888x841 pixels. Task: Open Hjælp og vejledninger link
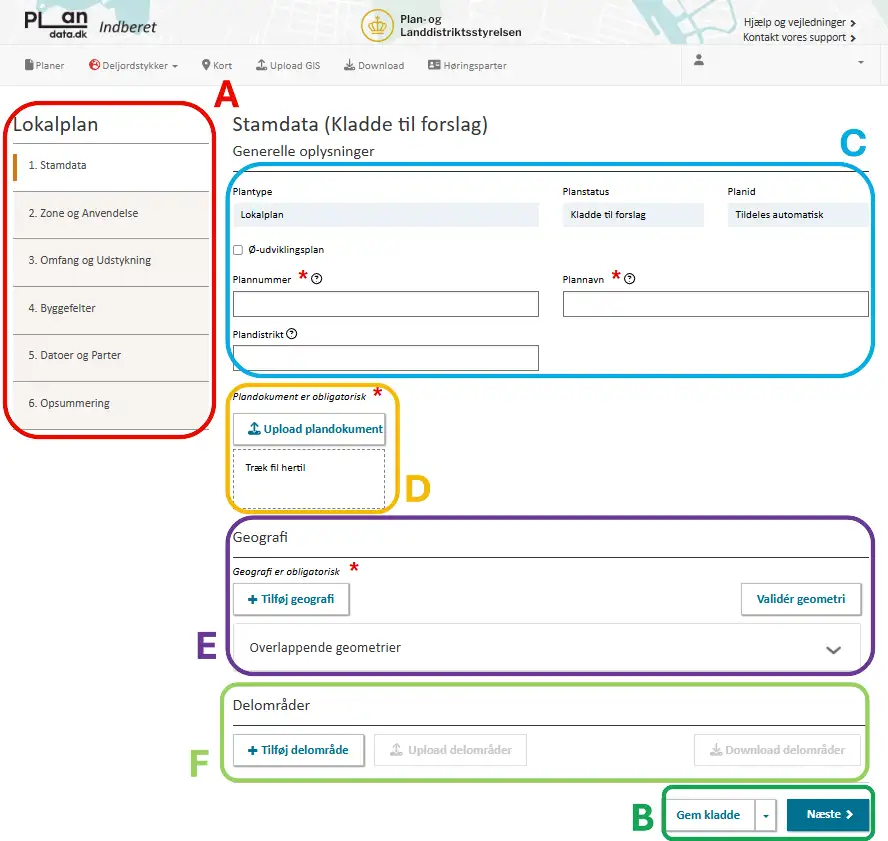(799, 22)
